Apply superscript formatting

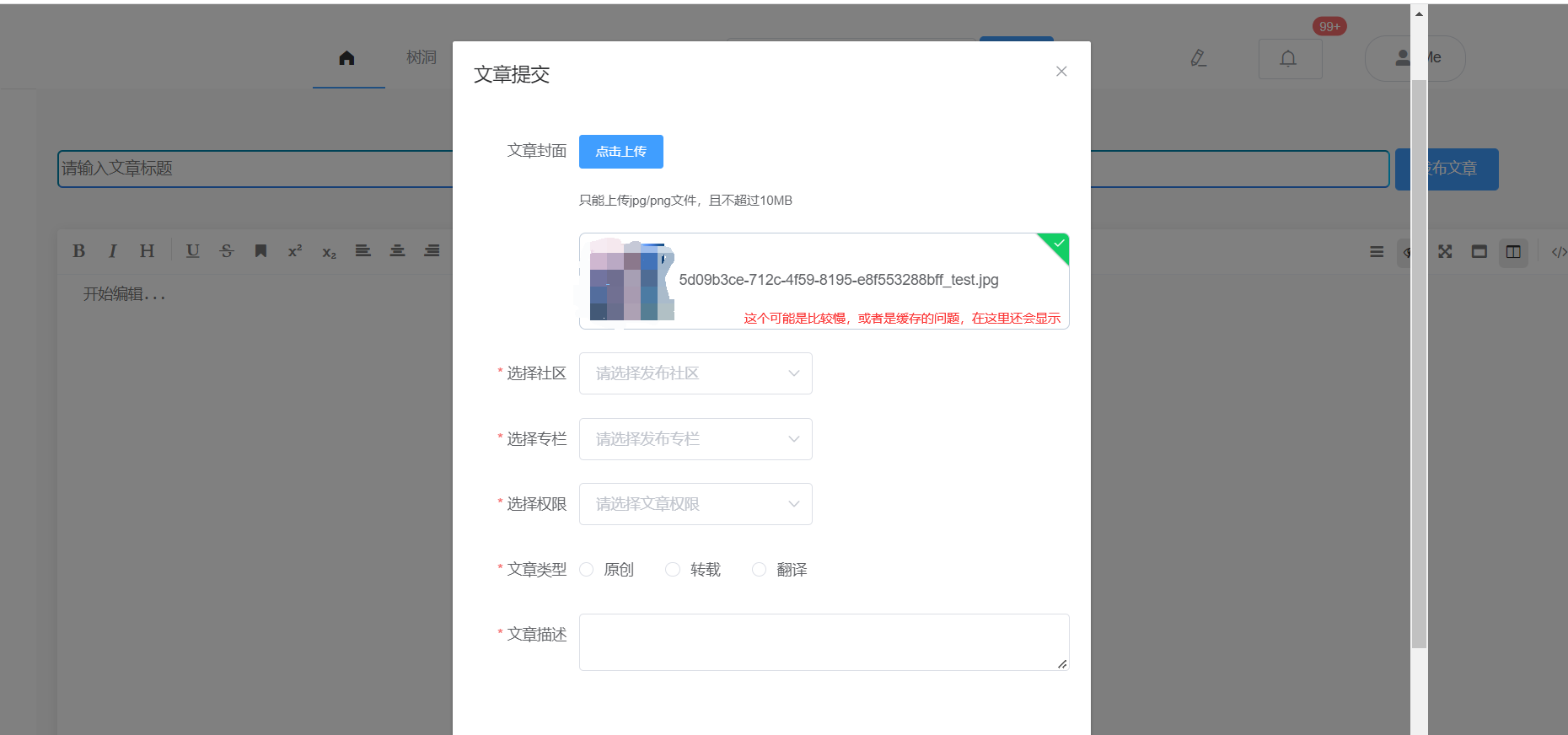tap(295, 251)
